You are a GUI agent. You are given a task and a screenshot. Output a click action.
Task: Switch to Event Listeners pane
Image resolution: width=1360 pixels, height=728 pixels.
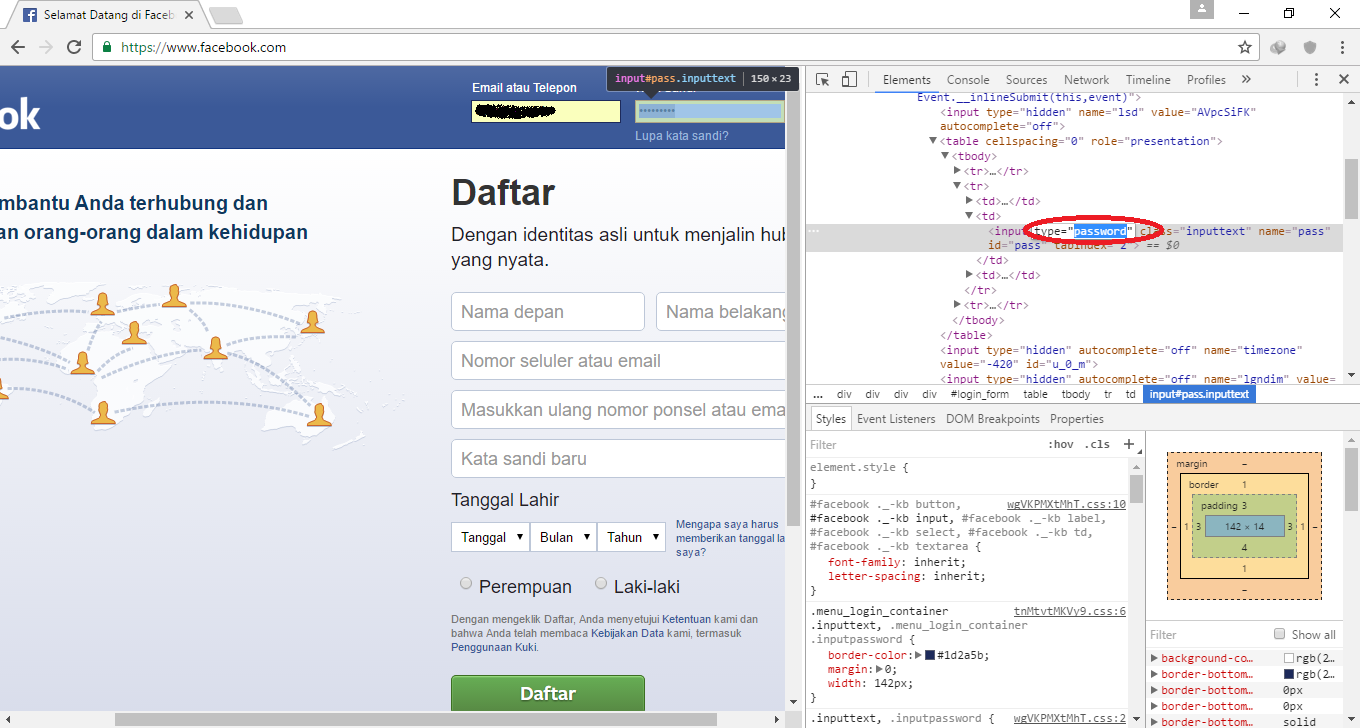[896, 419]
